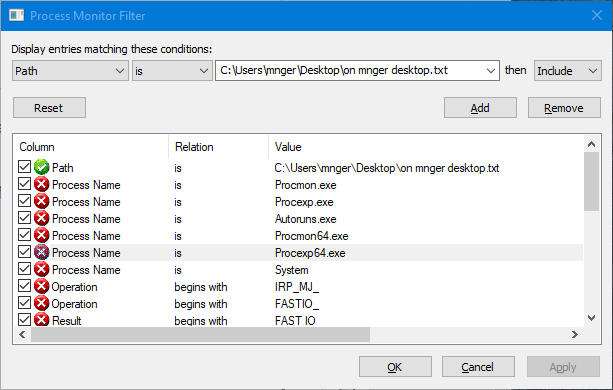The height and width of the screenshot is (390, 613).
Task: Sort by the Value header
Action: [426, 147]
